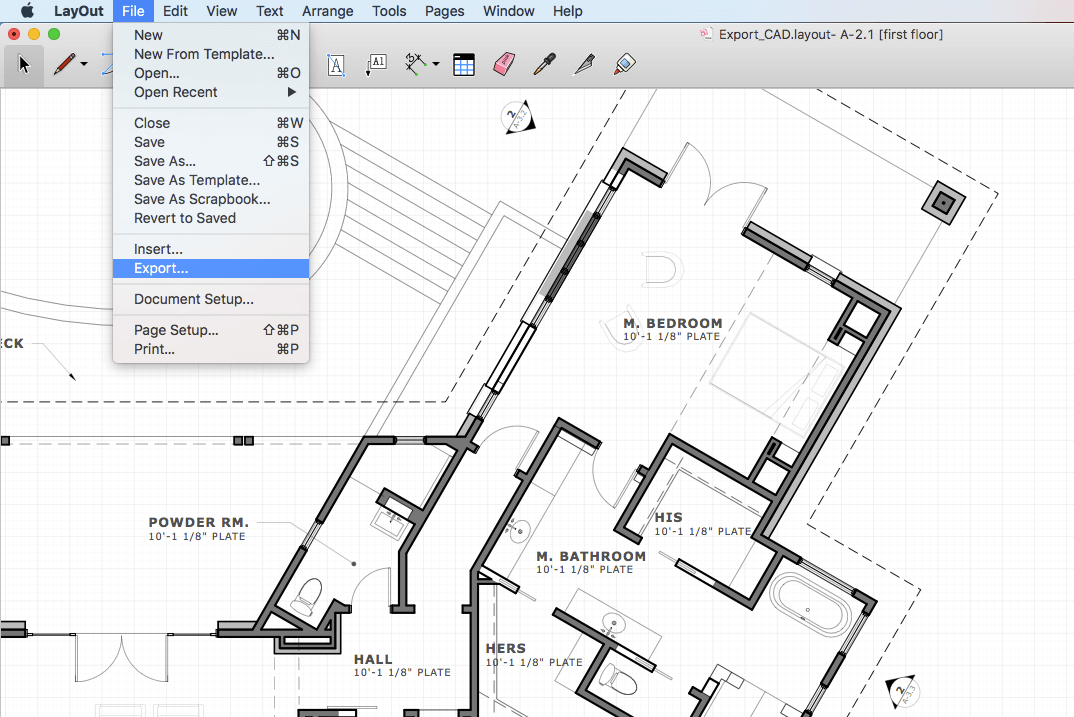The width and height of the screenshot is (1074, 717).
Task: Open the Window menu
Action: pyautogui.click(x=508, y=11)
